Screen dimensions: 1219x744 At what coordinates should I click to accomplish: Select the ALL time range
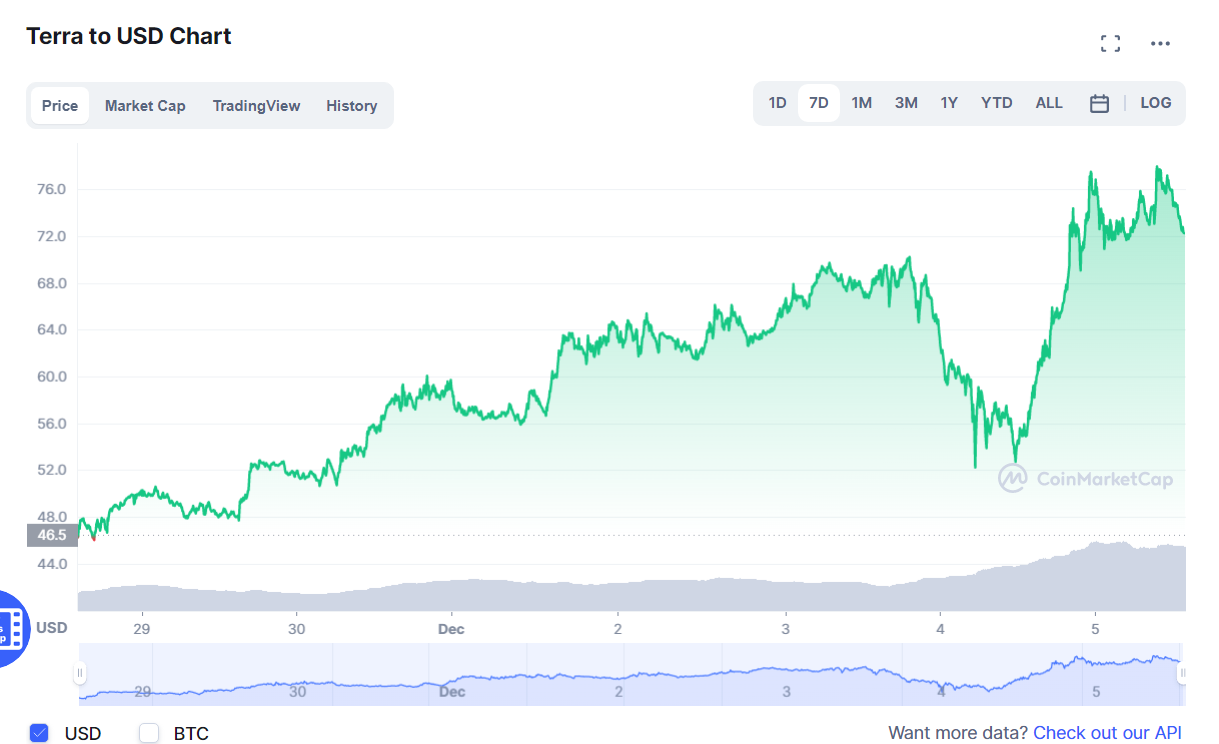pyautogui.click(x=1049, y=103)
